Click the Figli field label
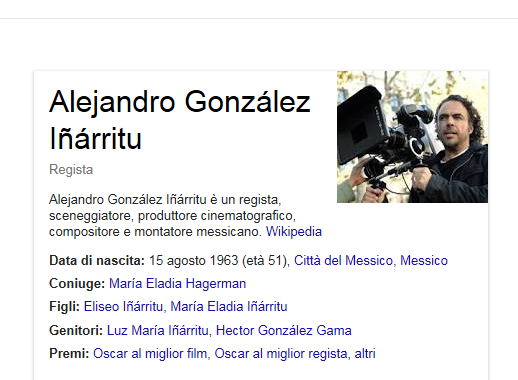The image size is (518, 380). coord(64,307)
